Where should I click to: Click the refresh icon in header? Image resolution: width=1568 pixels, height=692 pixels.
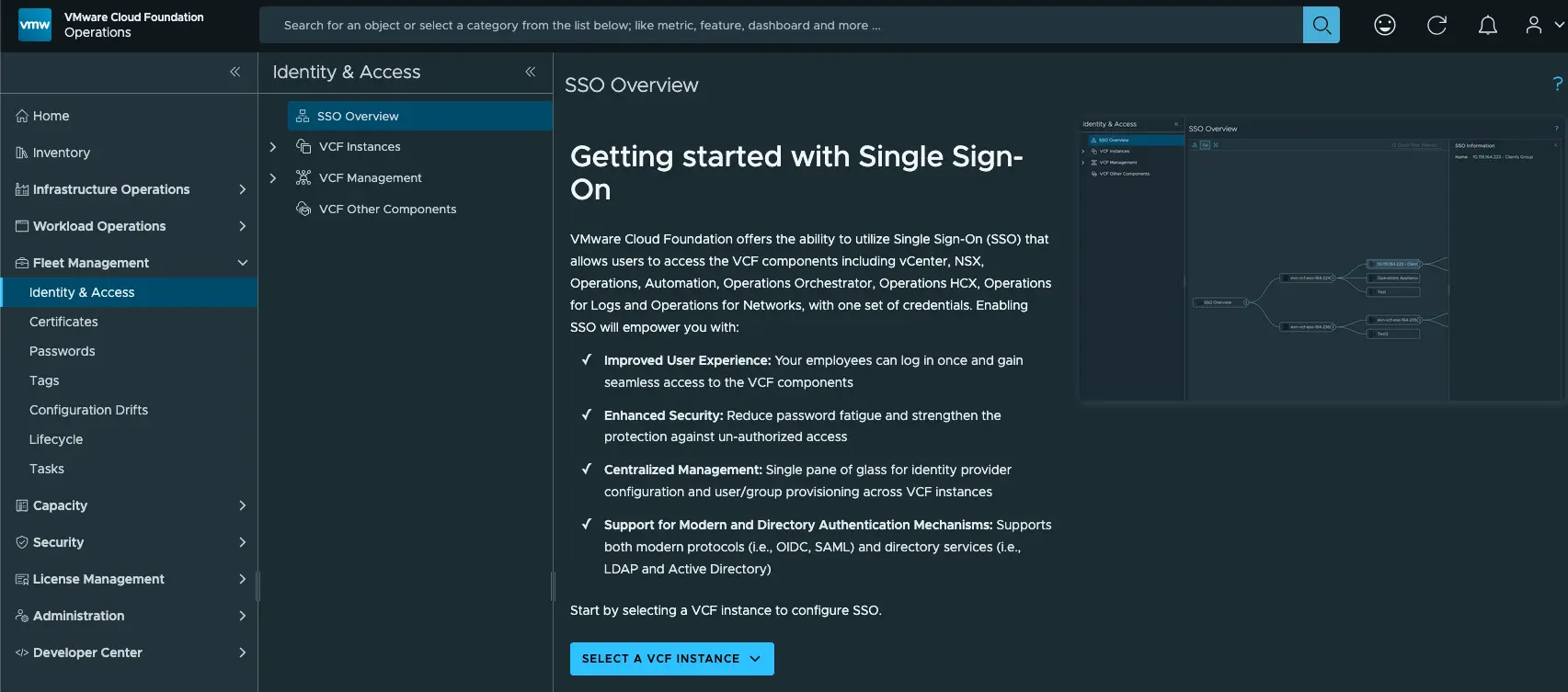click(x=1436, y=25)
